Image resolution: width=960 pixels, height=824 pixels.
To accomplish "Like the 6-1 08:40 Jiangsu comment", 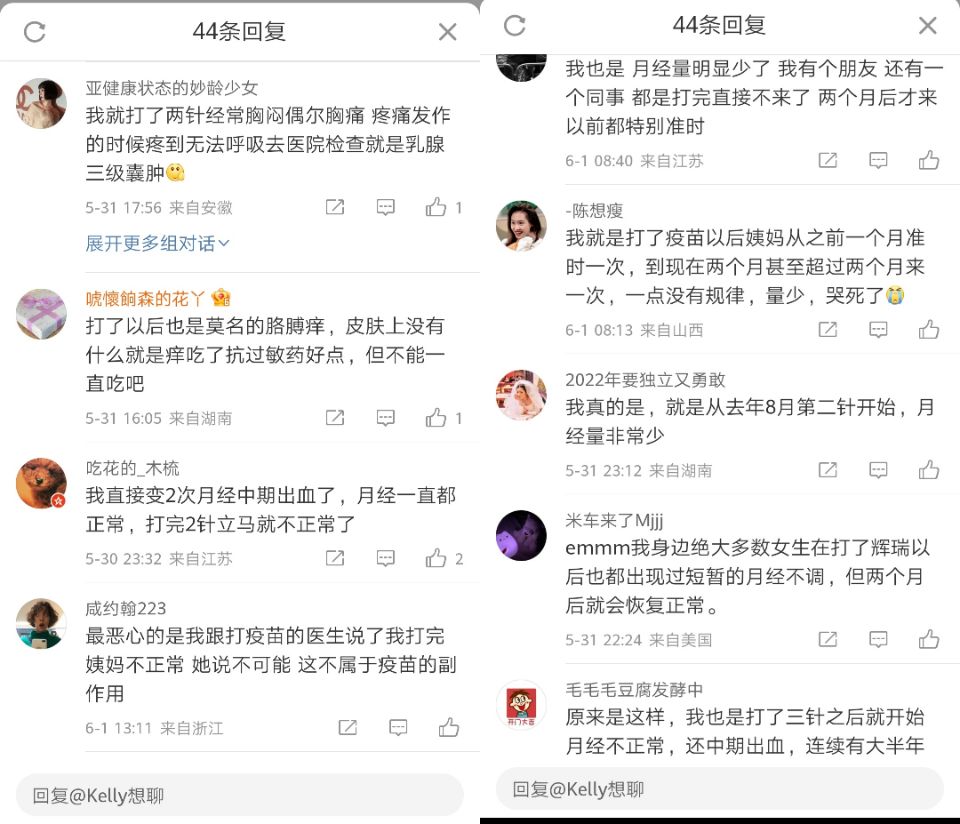I will click(929, 160).
